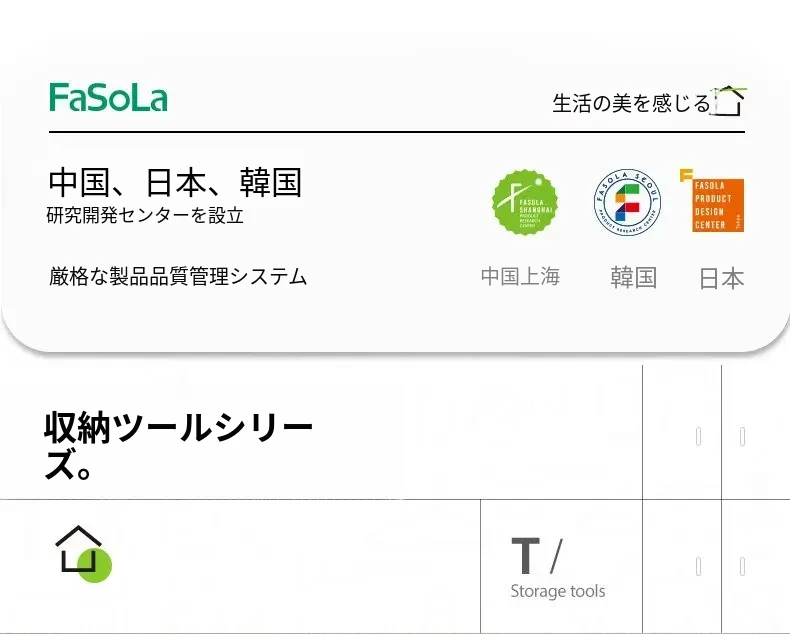Screen dimensions: 790x634
Task: Click the upper-right cabinet door handle
Action: tap(742, 436)
